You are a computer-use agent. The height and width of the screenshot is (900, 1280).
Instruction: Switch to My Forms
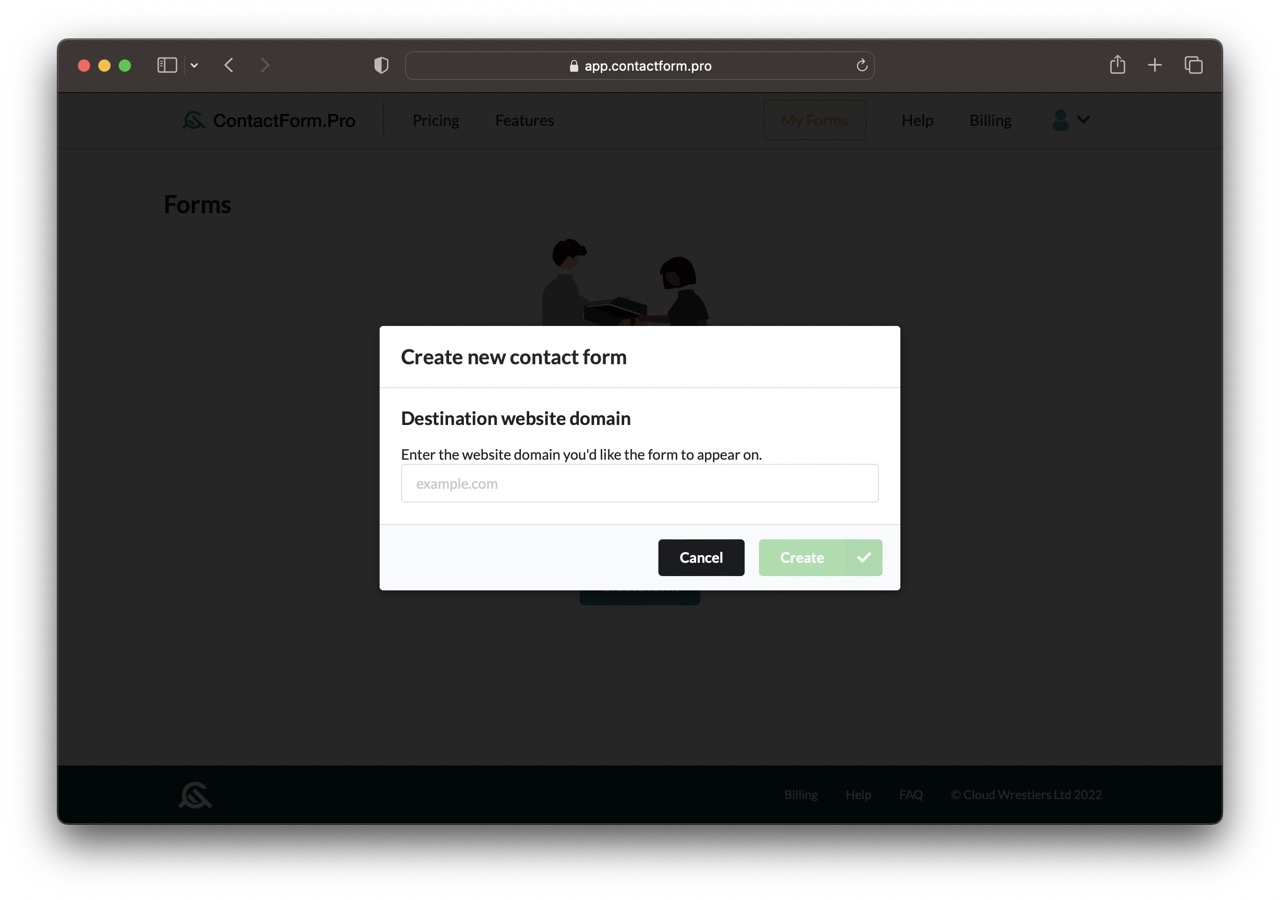point(814,120)
